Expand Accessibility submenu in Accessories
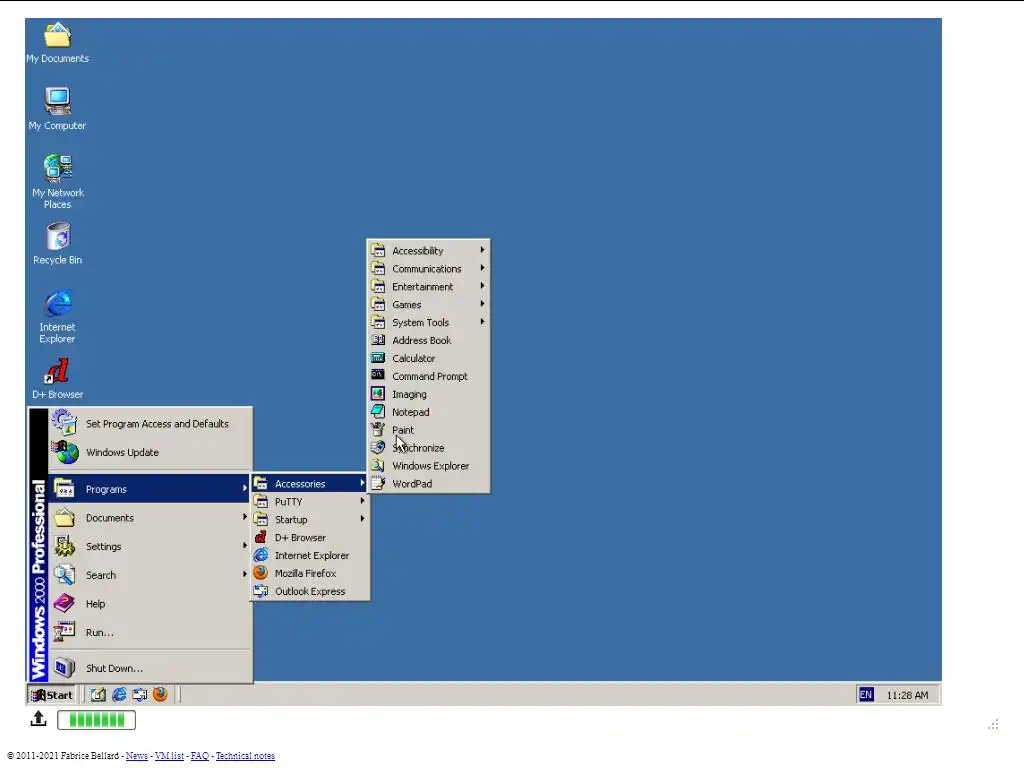 point(428,251)
